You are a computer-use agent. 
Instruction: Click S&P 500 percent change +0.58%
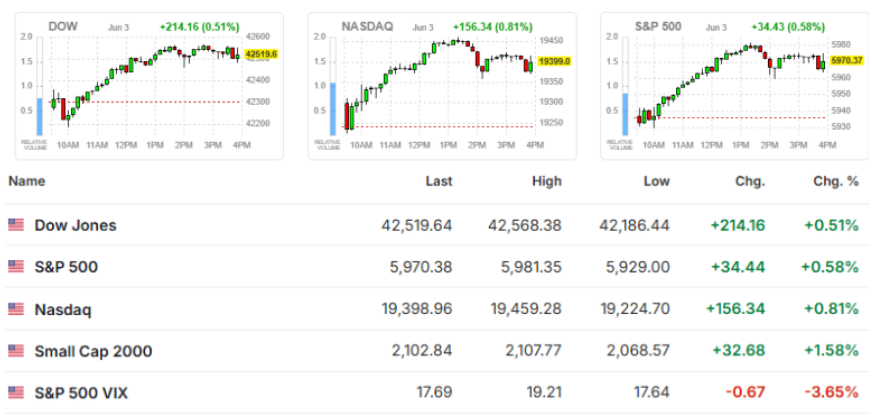tap(830, 267)
